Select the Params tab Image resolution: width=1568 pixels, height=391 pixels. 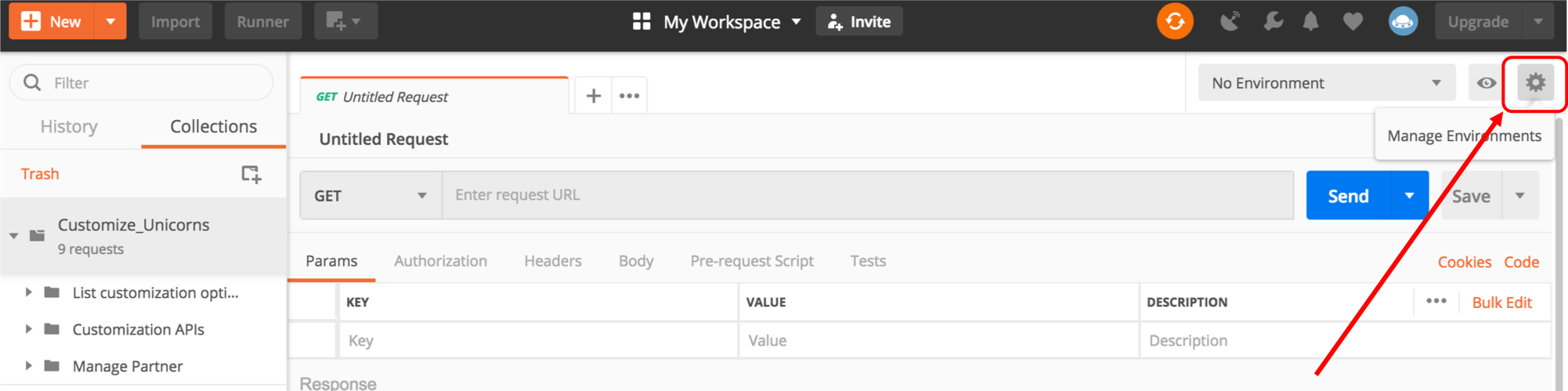331,261
